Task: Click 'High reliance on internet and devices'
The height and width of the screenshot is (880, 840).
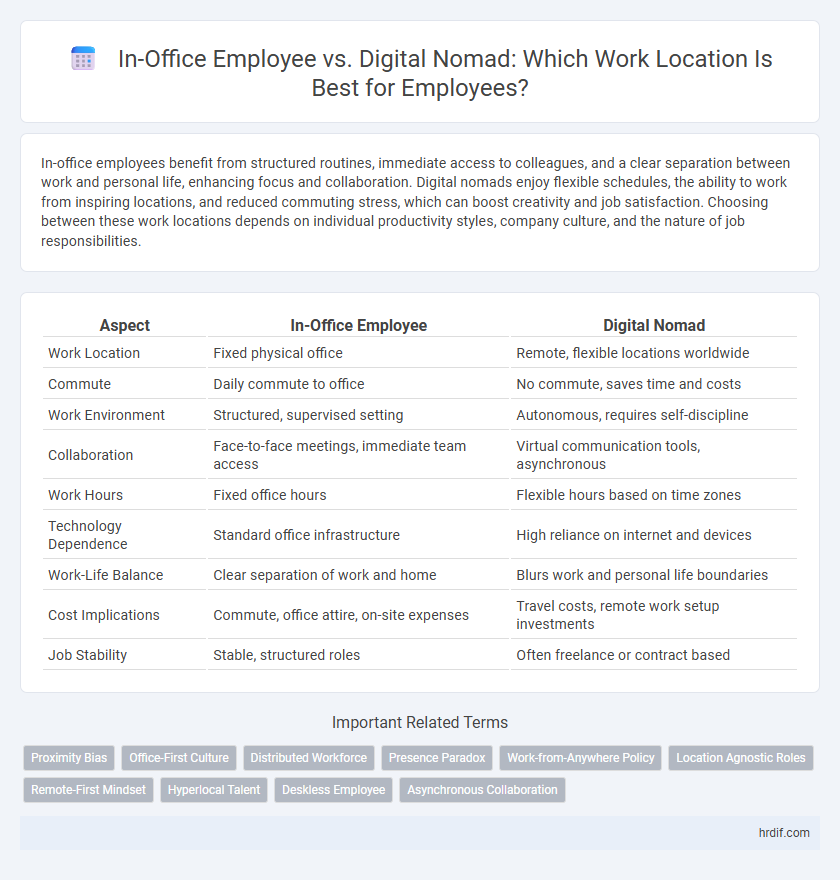Action: click(634, 535)
